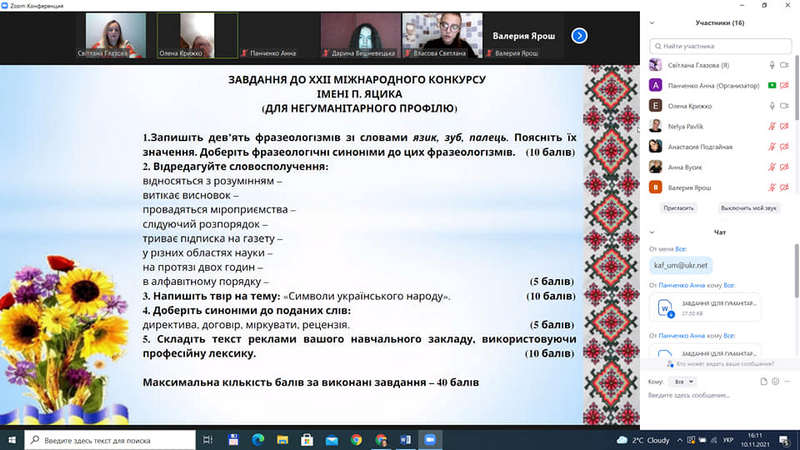
Task: Collapse the Участники participants panel chevron
Action: 653,22
